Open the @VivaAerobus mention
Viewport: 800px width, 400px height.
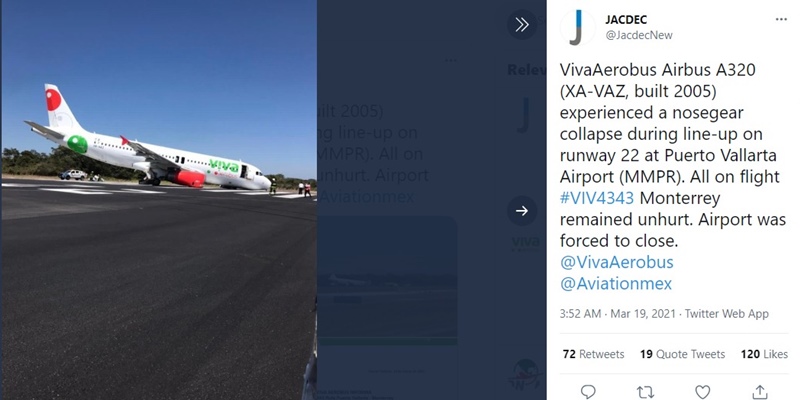point(616,262)
